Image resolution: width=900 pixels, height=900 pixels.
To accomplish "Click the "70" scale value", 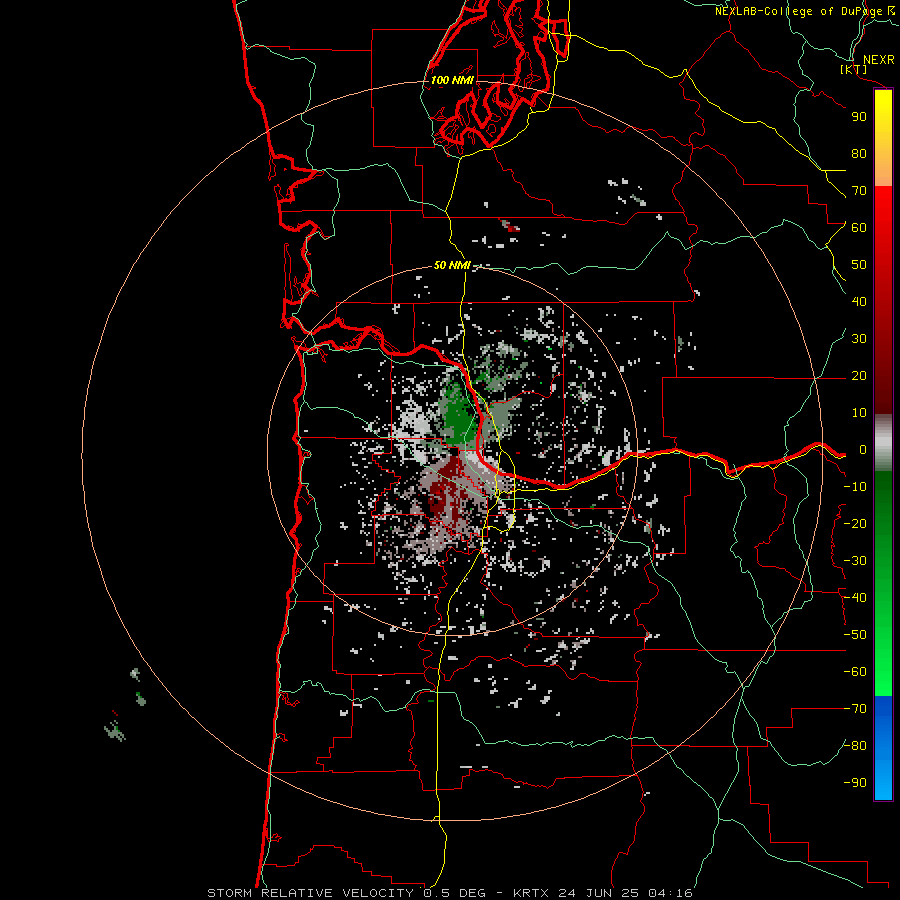I will (859, 191).
